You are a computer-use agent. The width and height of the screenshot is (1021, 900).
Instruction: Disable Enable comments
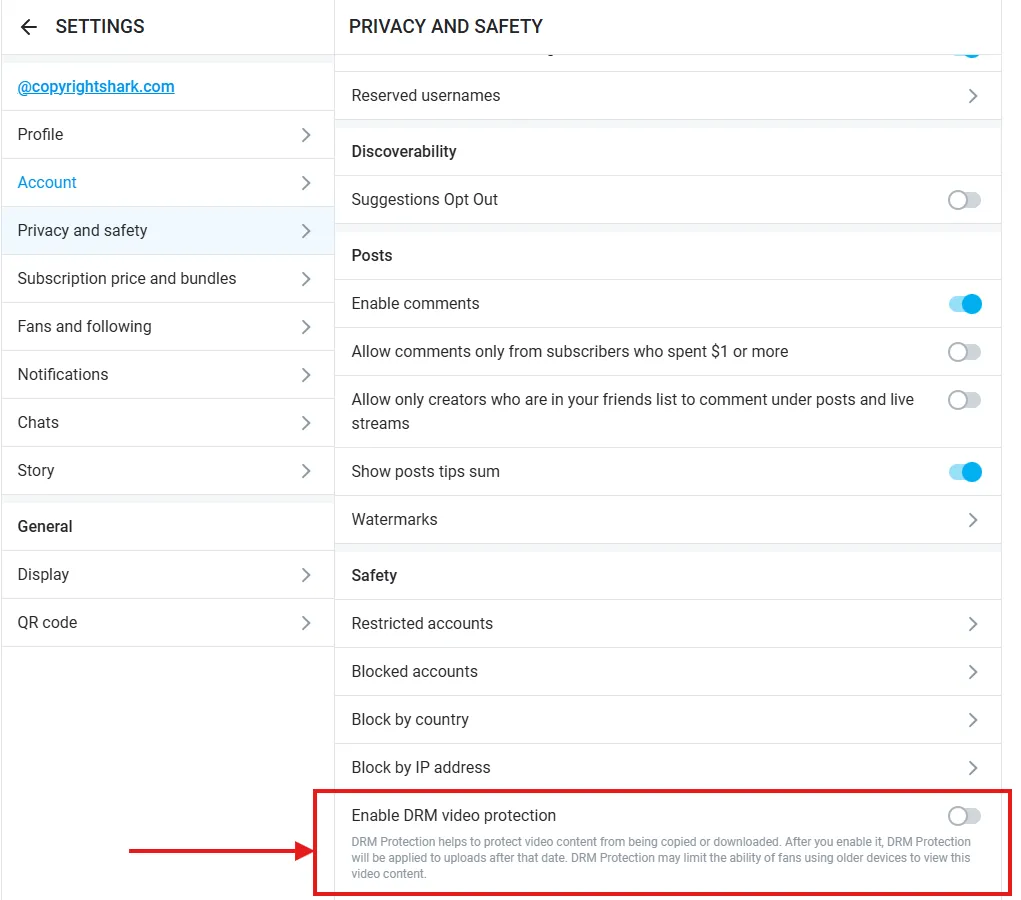coord(963,303)
